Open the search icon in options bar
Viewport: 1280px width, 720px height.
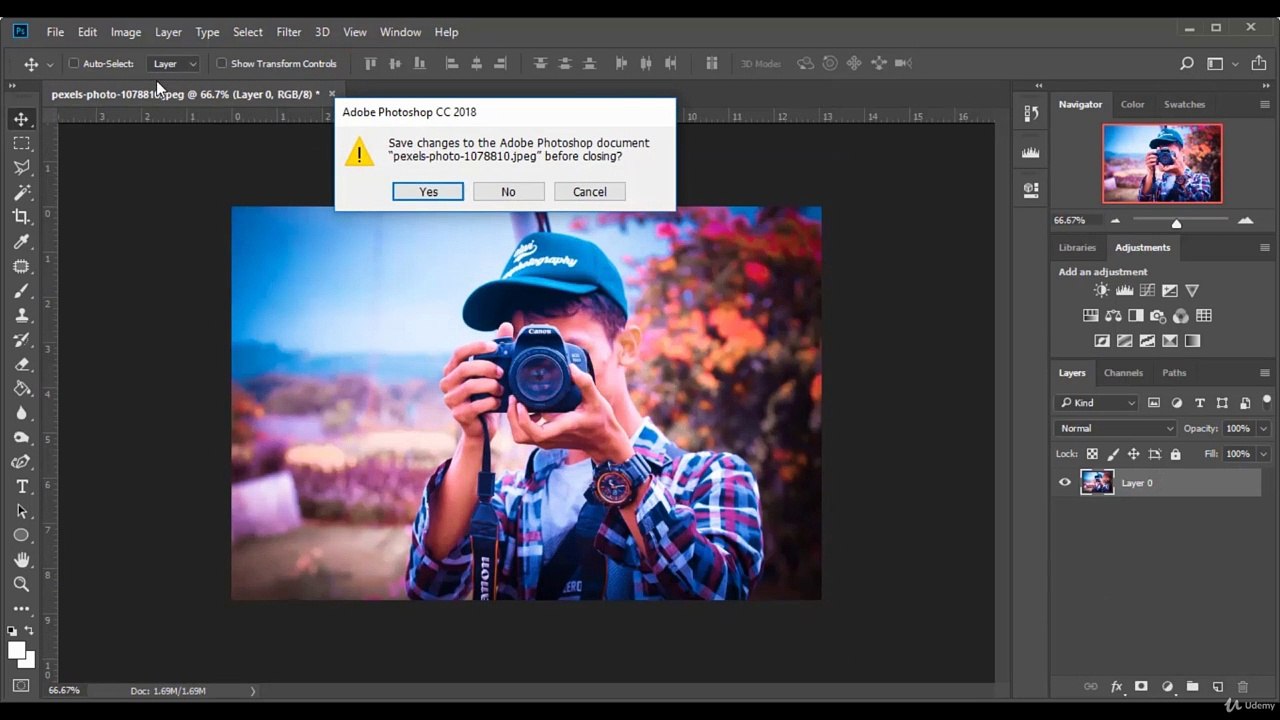1187,64
